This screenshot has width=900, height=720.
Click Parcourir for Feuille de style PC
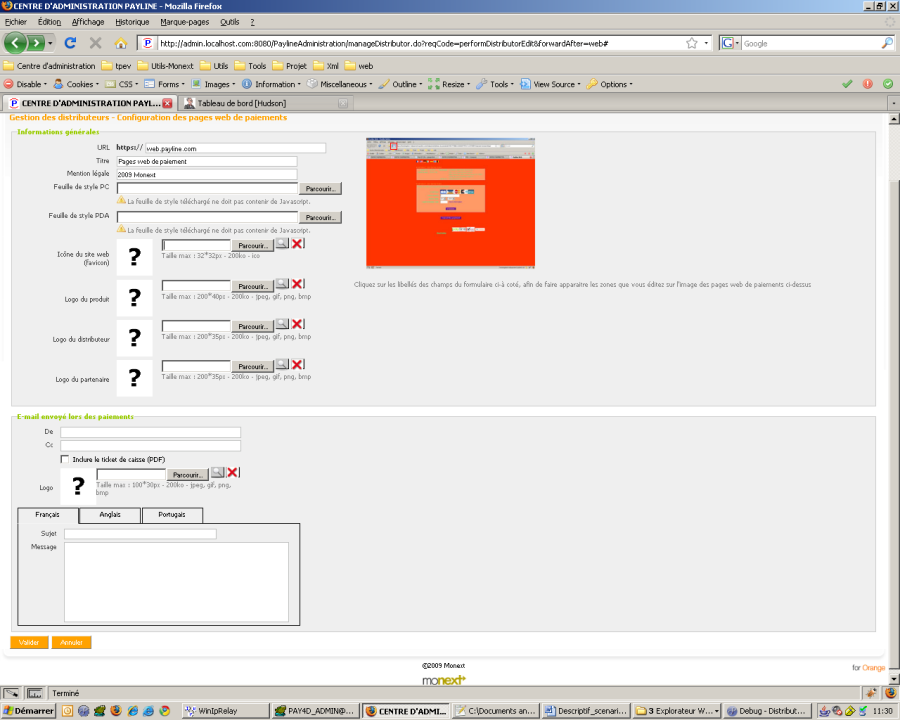point(320,188)
